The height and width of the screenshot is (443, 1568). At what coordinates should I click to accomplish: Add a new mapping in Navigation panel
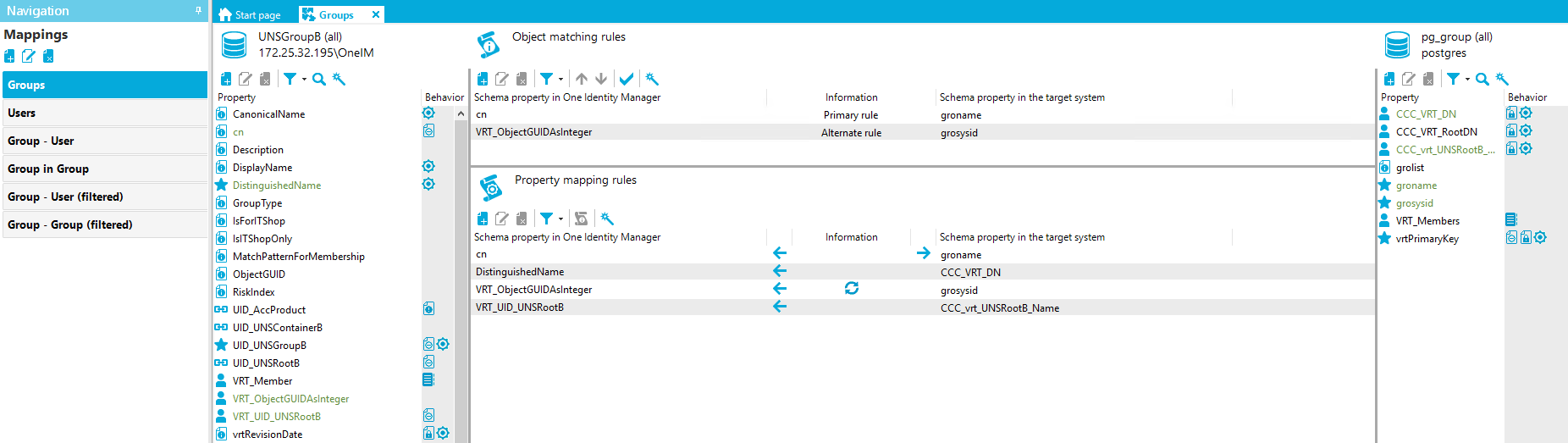(9, 56)
